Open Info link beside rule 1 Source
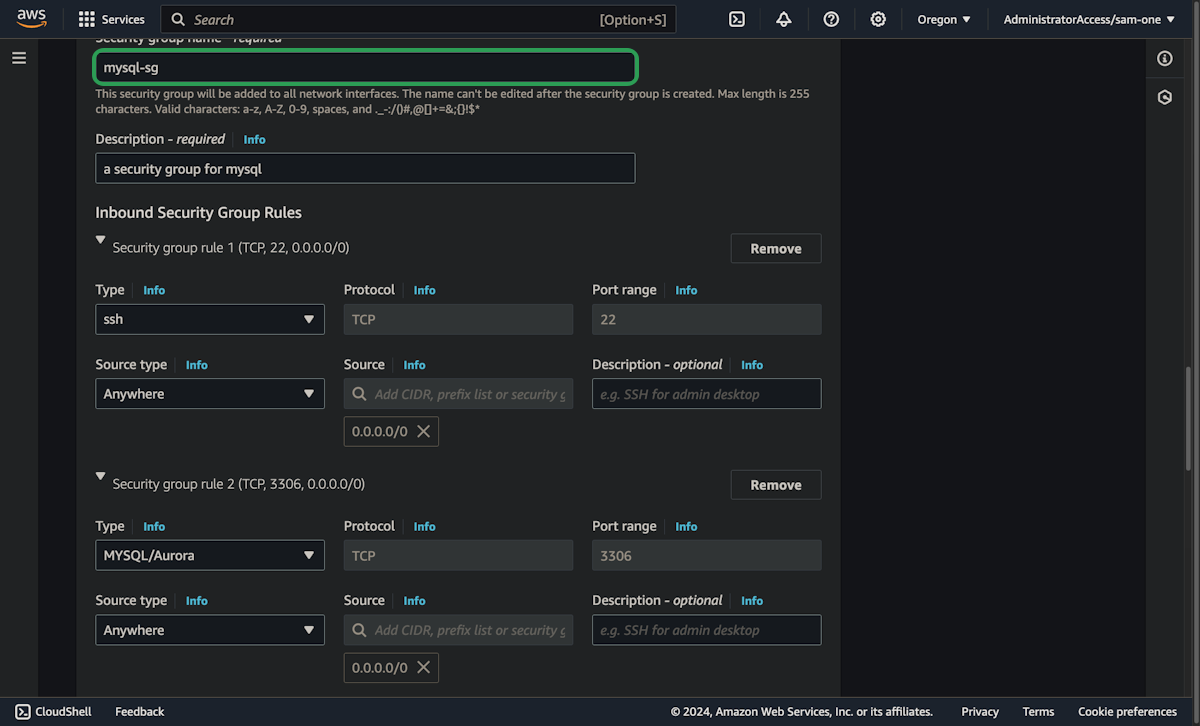This screenshot has width=1200, height=726. click(414, 365)
